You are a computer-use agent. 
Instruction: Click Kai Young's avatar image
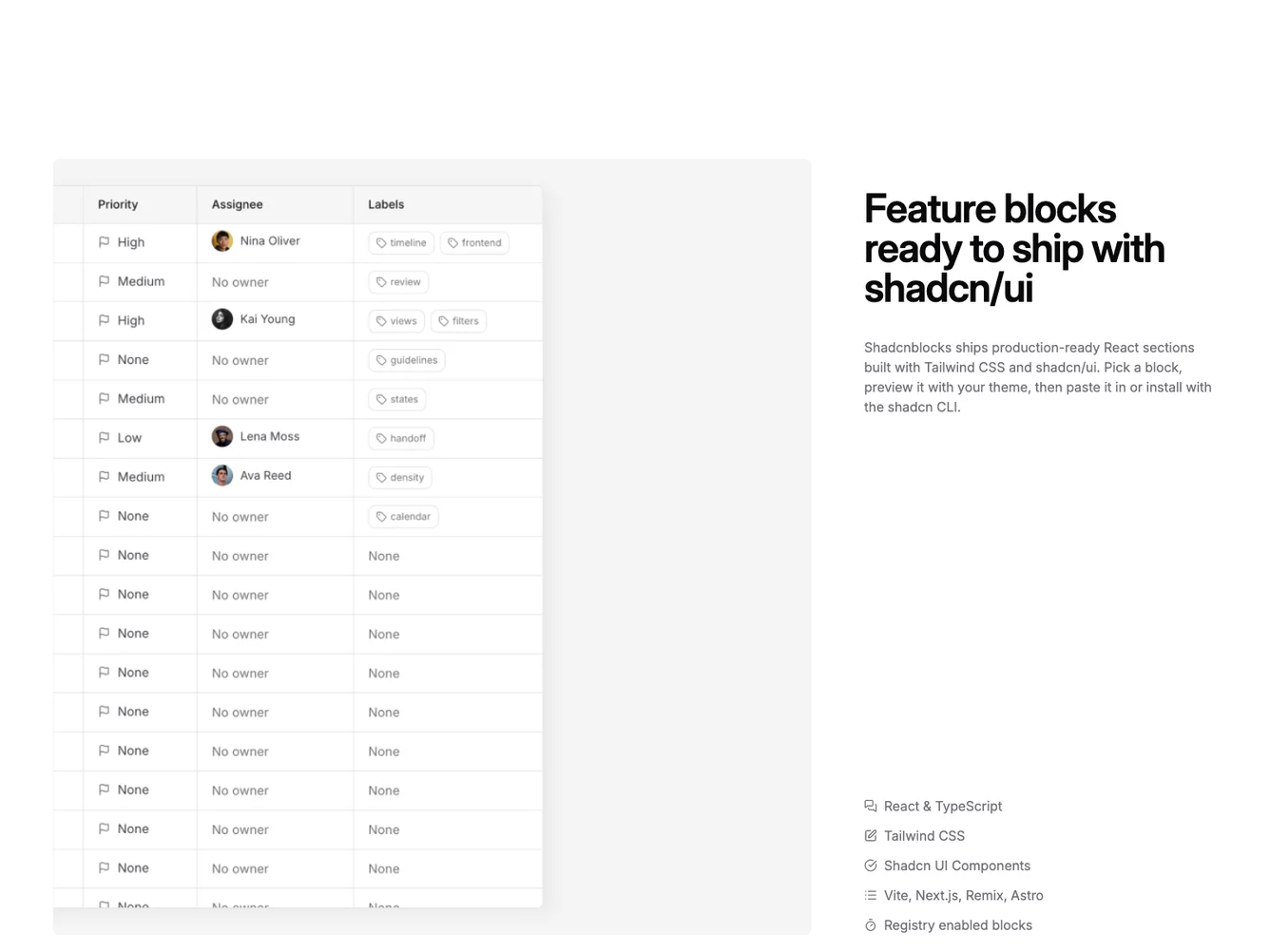click(222, 319)
